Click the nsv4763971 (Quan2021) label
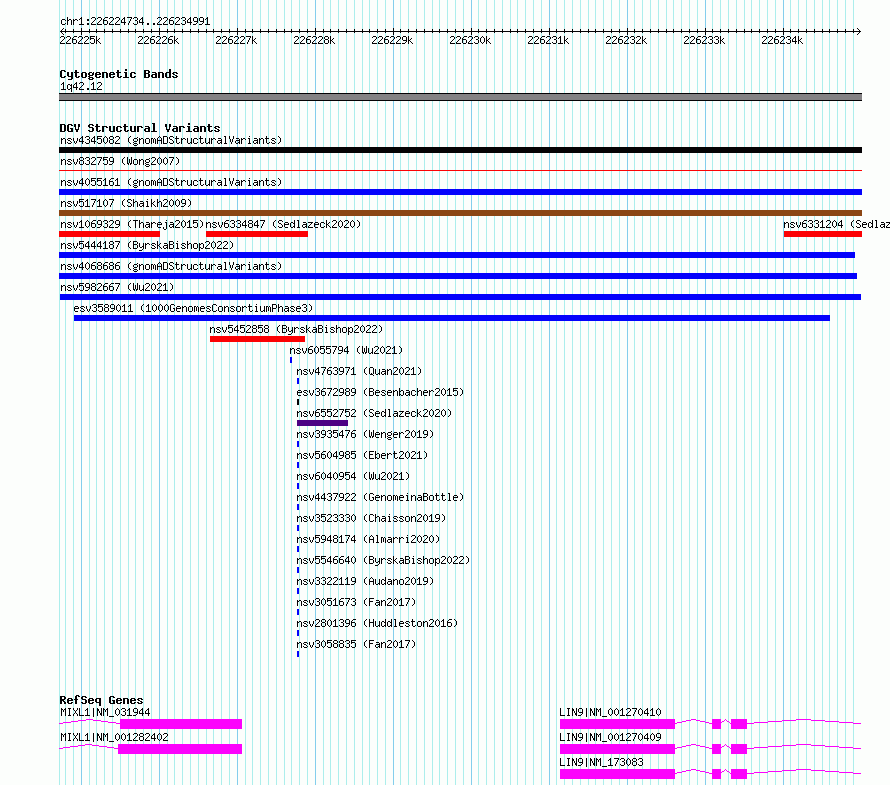The height and width of the screenshot is (785, 890). point(359,371)
